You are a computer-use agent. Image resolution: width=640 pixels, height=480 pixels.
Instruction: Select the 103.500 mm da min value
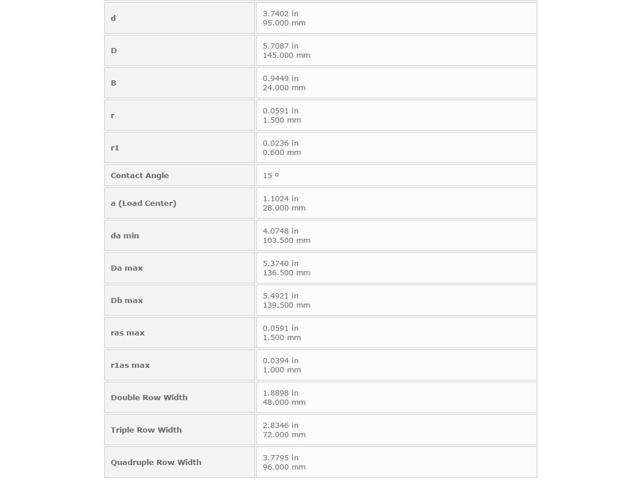pyautogui.click(x=287, y=240)
